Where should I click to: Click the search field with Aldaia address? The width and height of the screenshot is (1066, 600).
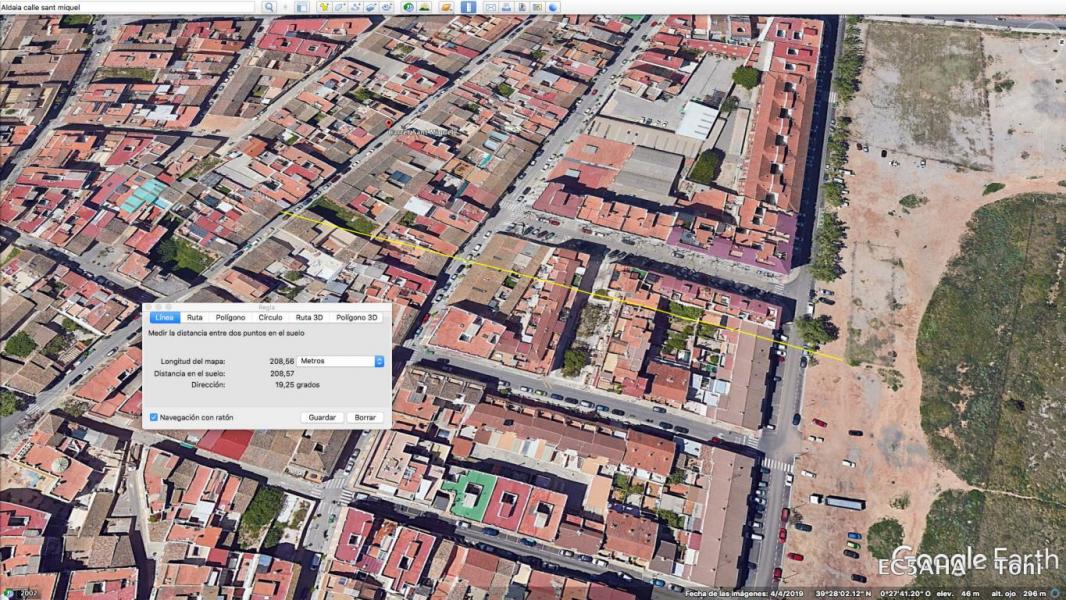(128, 7)
